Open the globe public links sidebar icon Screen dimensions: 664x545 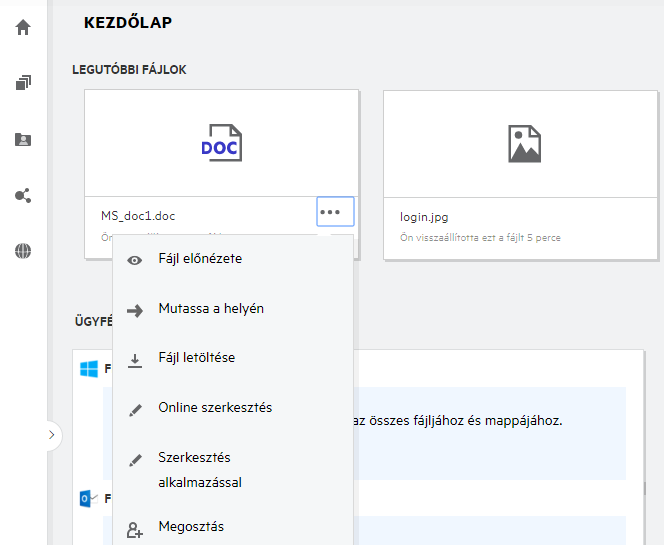coord(23,251)
